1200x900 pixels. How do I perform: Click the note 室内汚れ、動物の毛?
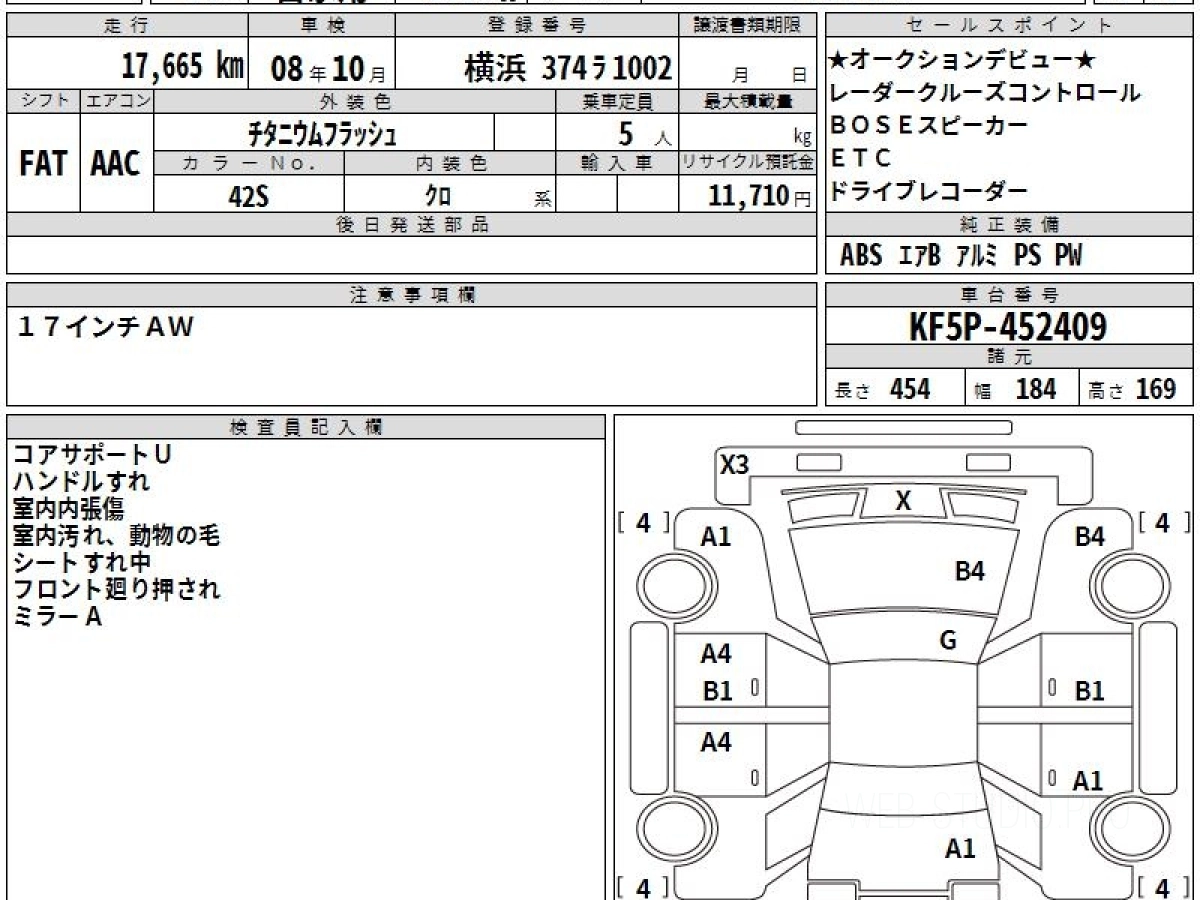[116, 535]
